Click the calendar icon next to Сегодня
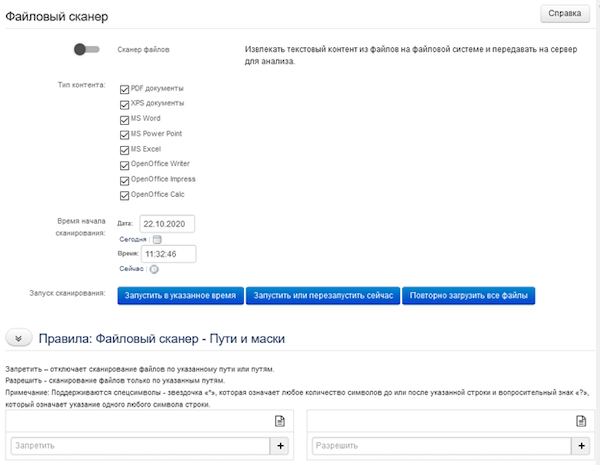Screen dimensions: 600x465 [158, 239]
